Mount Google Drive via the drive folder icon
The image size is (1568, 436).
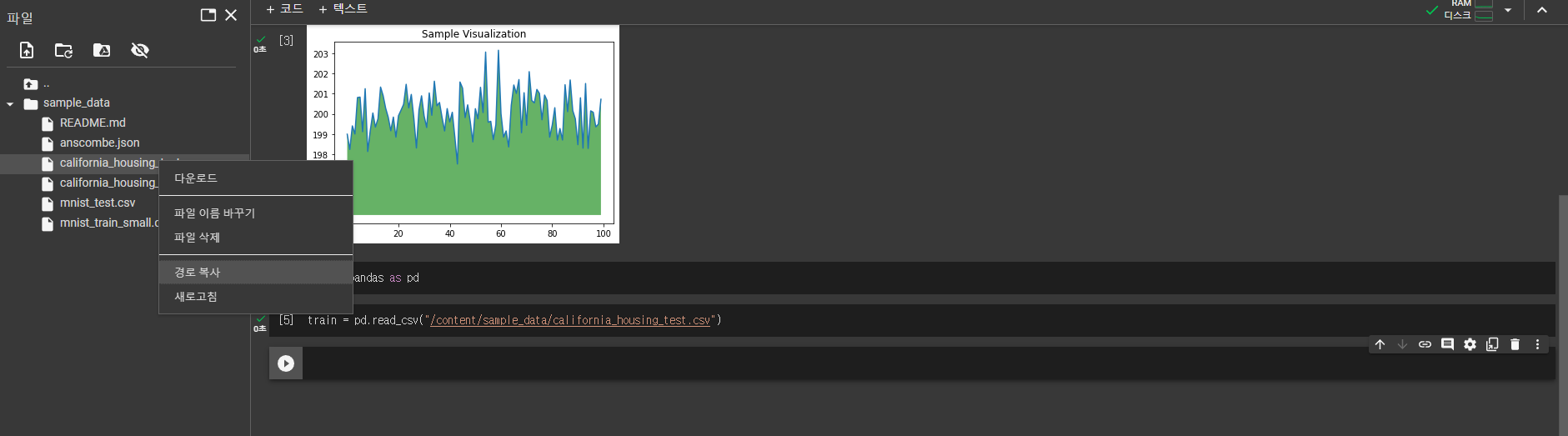[x=102, y=50]
